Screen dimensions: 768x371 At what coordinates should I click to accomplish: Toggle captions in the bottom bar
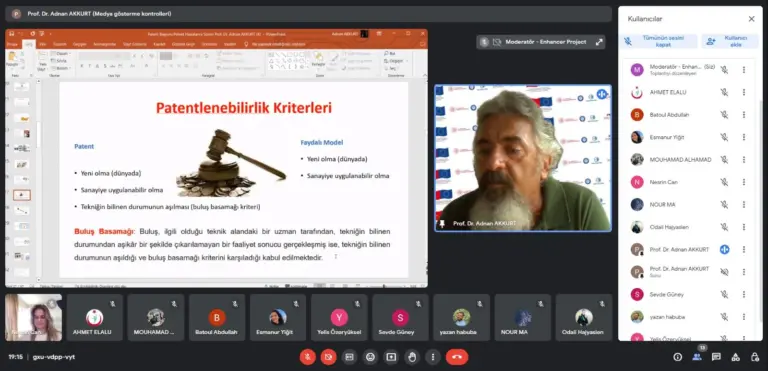click(x=349, y=357)
